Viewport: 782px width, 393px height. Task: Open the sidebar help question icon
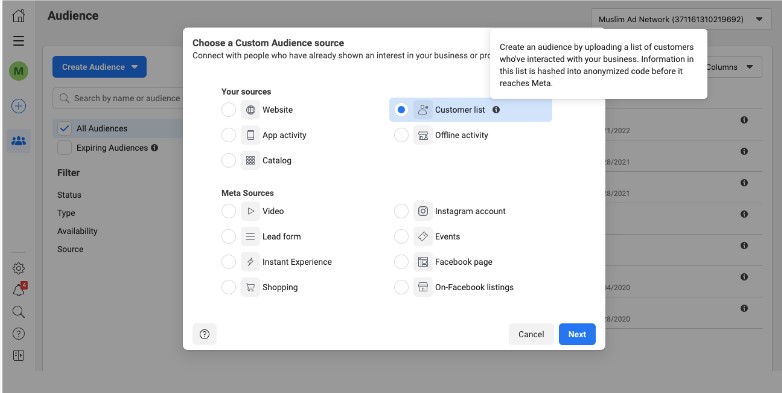tap(18, 334)
